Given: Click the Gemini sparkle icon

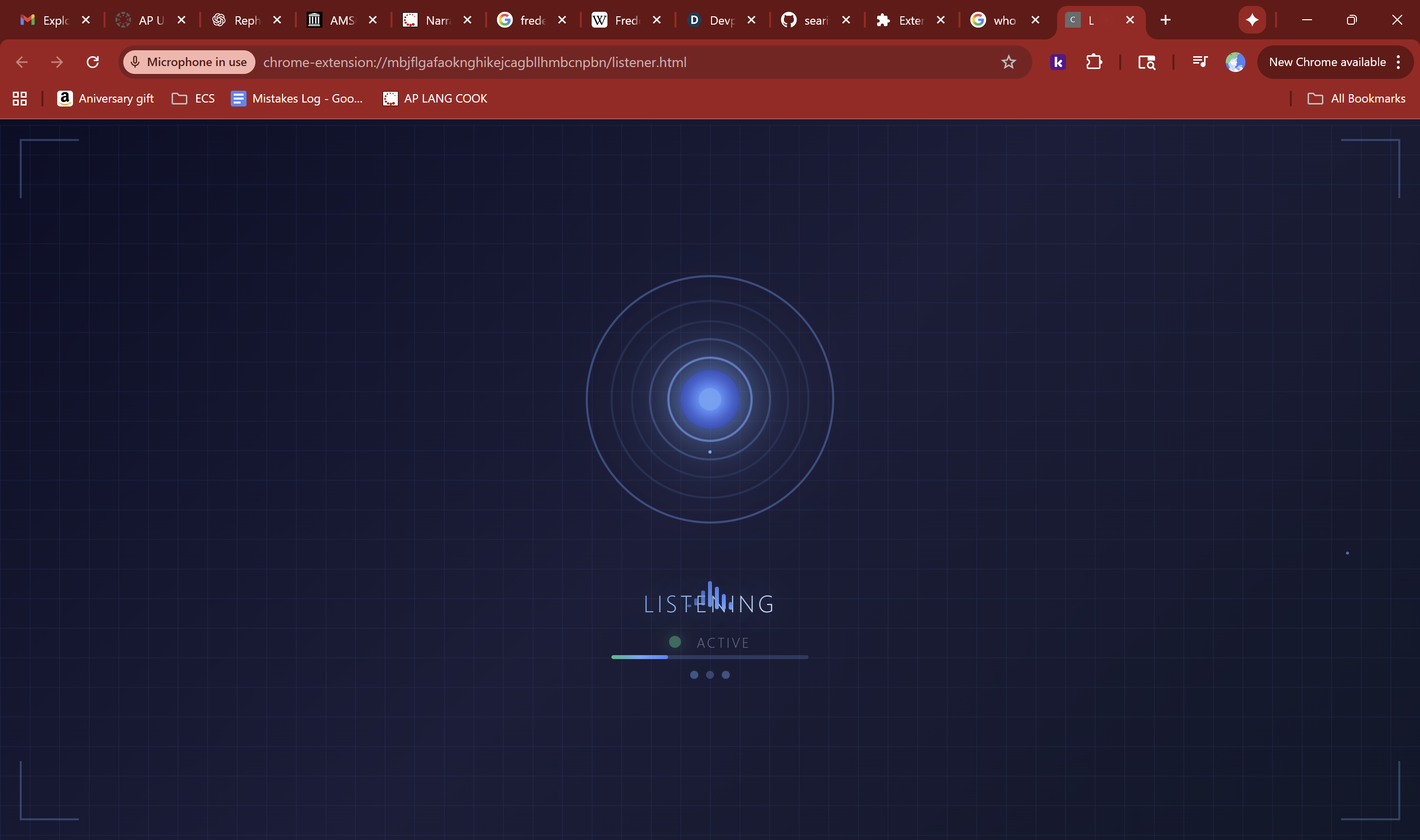Looking at the screenshot, I should 1251,20.
